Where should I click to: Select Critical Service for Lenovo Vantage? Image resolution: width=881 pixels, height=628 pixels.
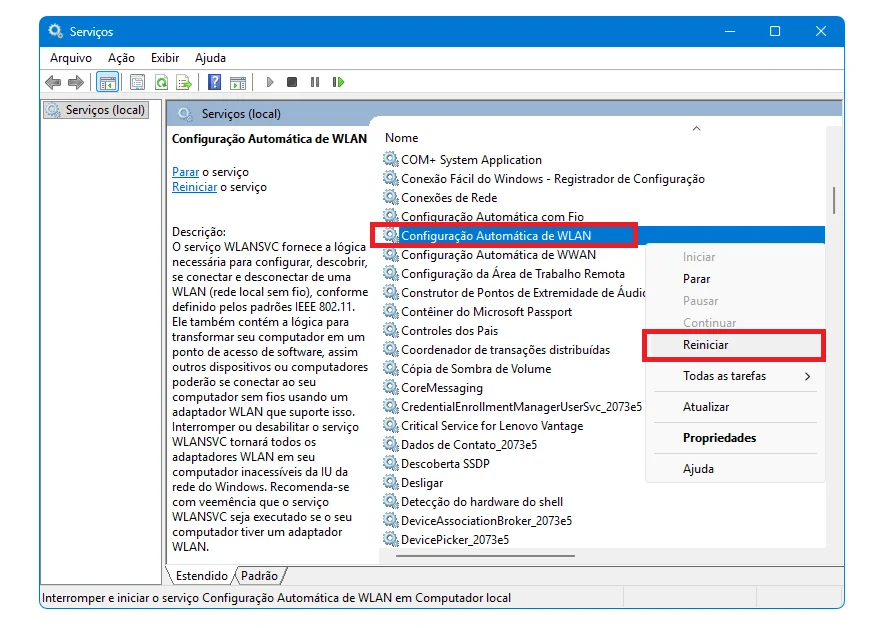point(492,426)
